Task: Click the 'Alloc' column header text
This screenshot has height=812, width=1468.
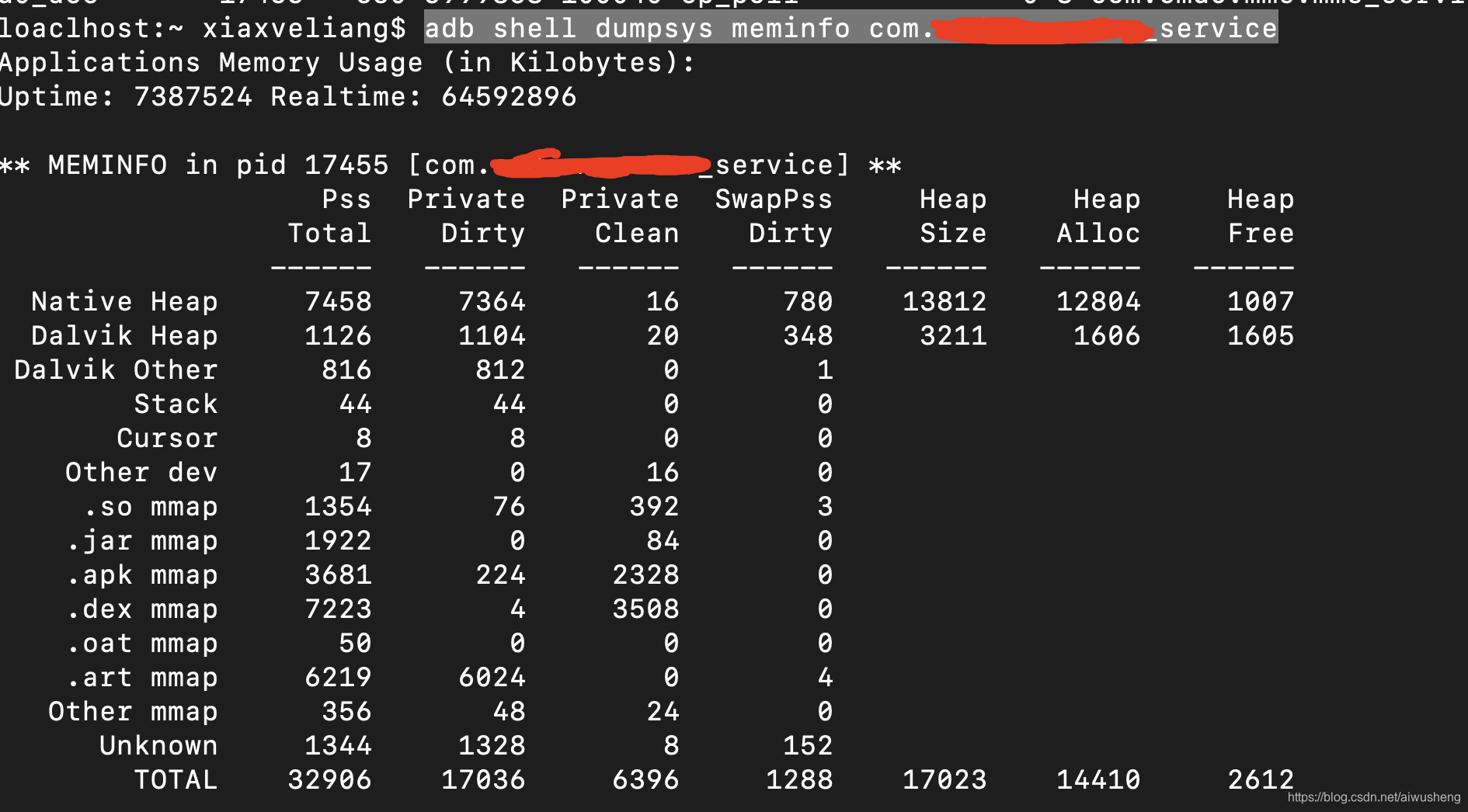Action: point(1098,234)
